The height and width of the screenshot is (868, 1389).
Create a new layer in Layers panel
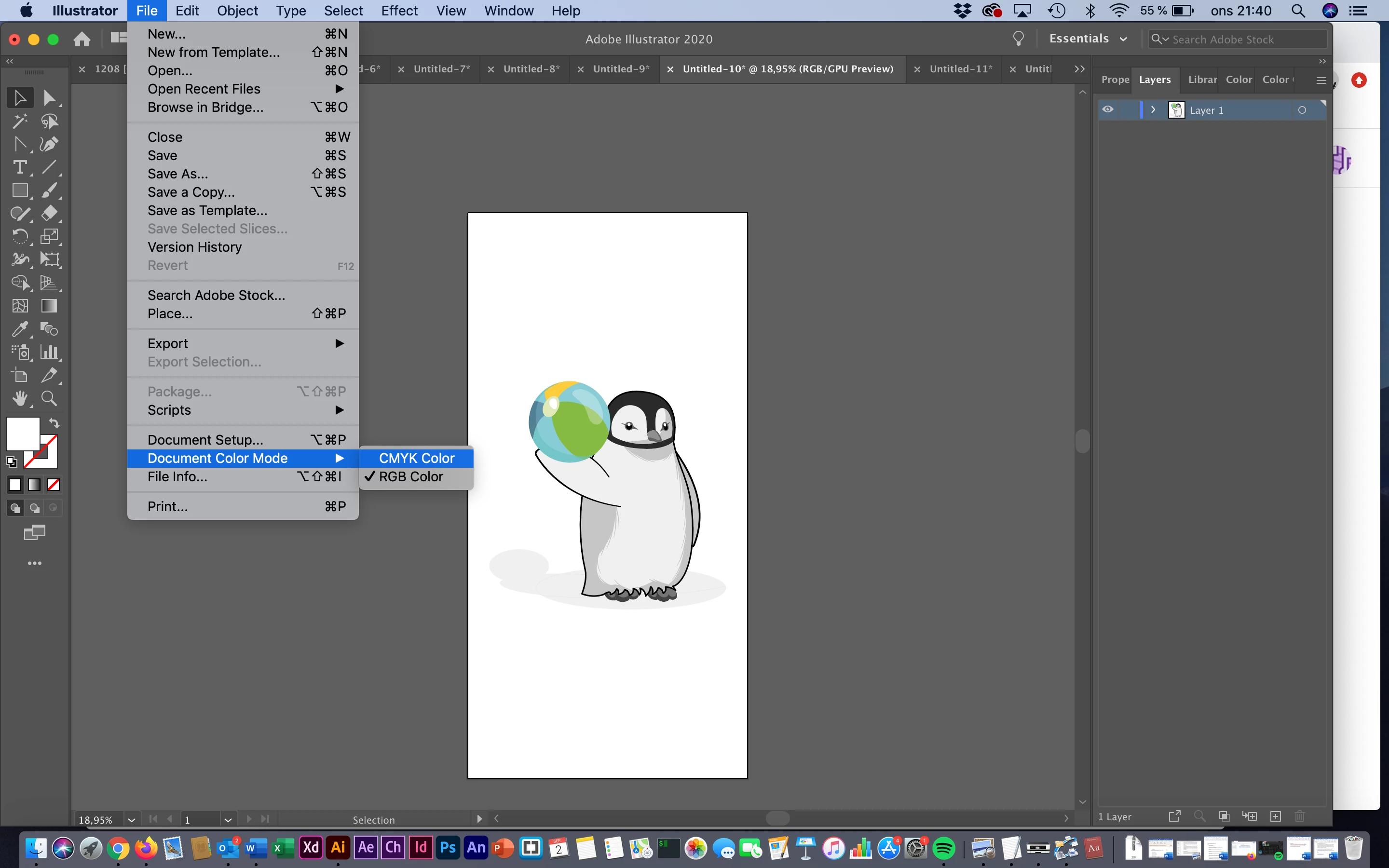[x=1275, y=816]
